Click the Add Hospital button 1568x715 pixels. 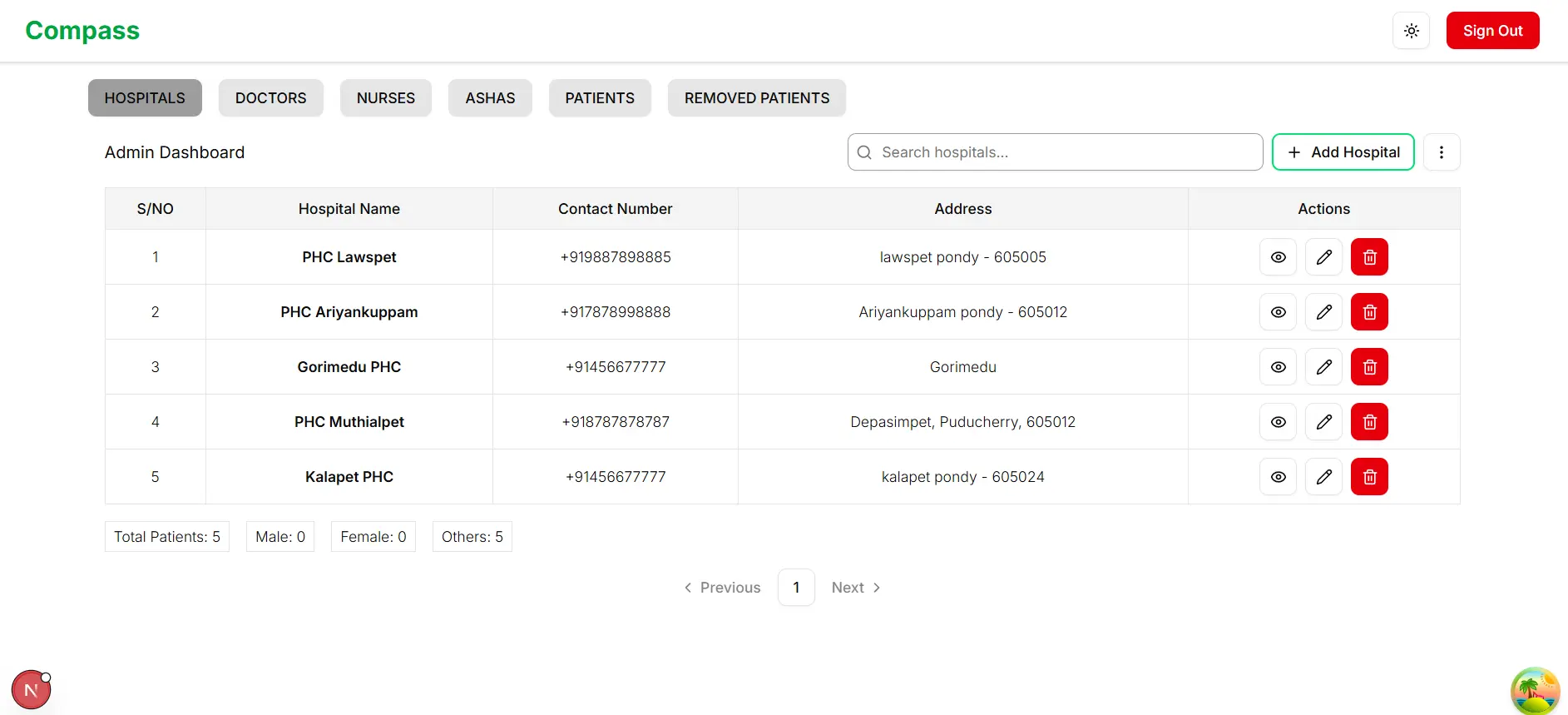(1343, 152)
